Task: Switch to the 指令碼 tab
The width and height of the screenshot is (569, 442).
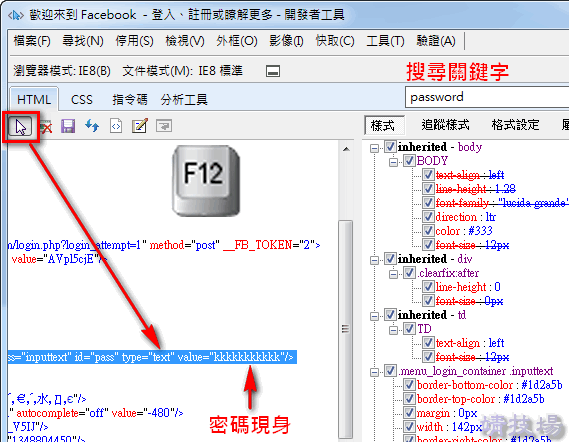Action: click(130, 99)
